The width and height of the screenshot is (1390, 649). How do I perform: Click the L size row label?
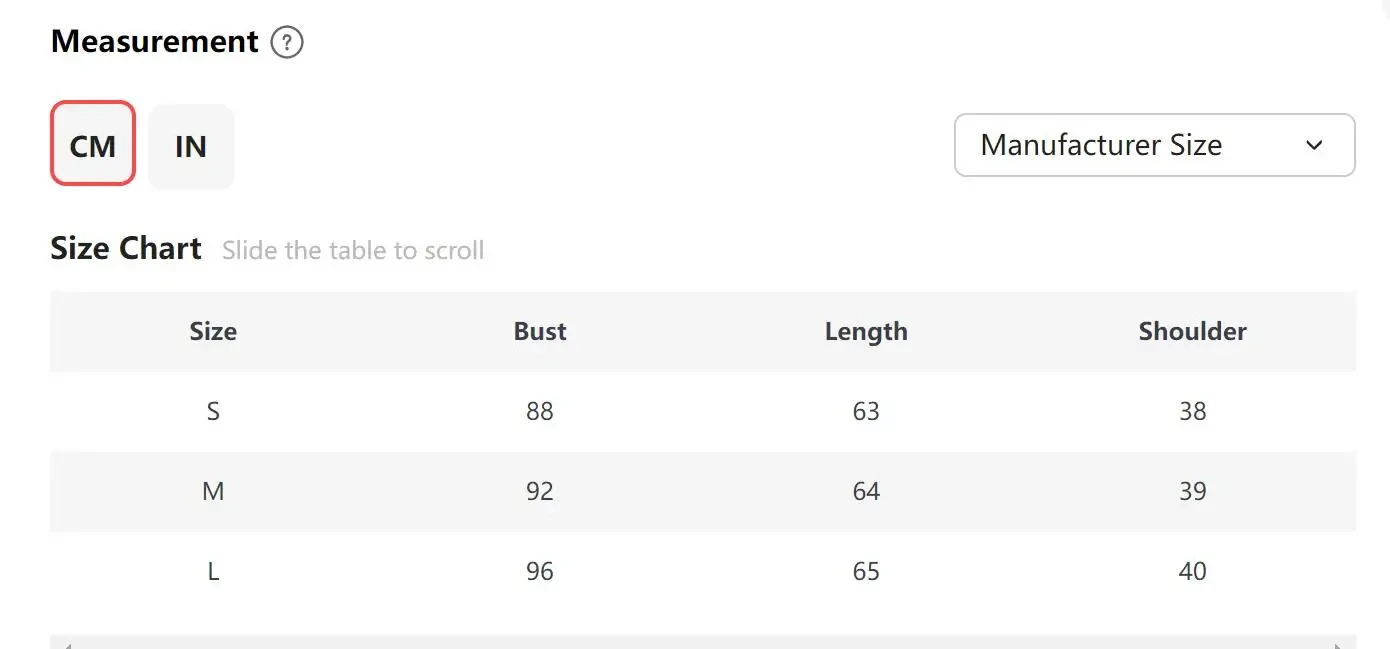[213, 571]
